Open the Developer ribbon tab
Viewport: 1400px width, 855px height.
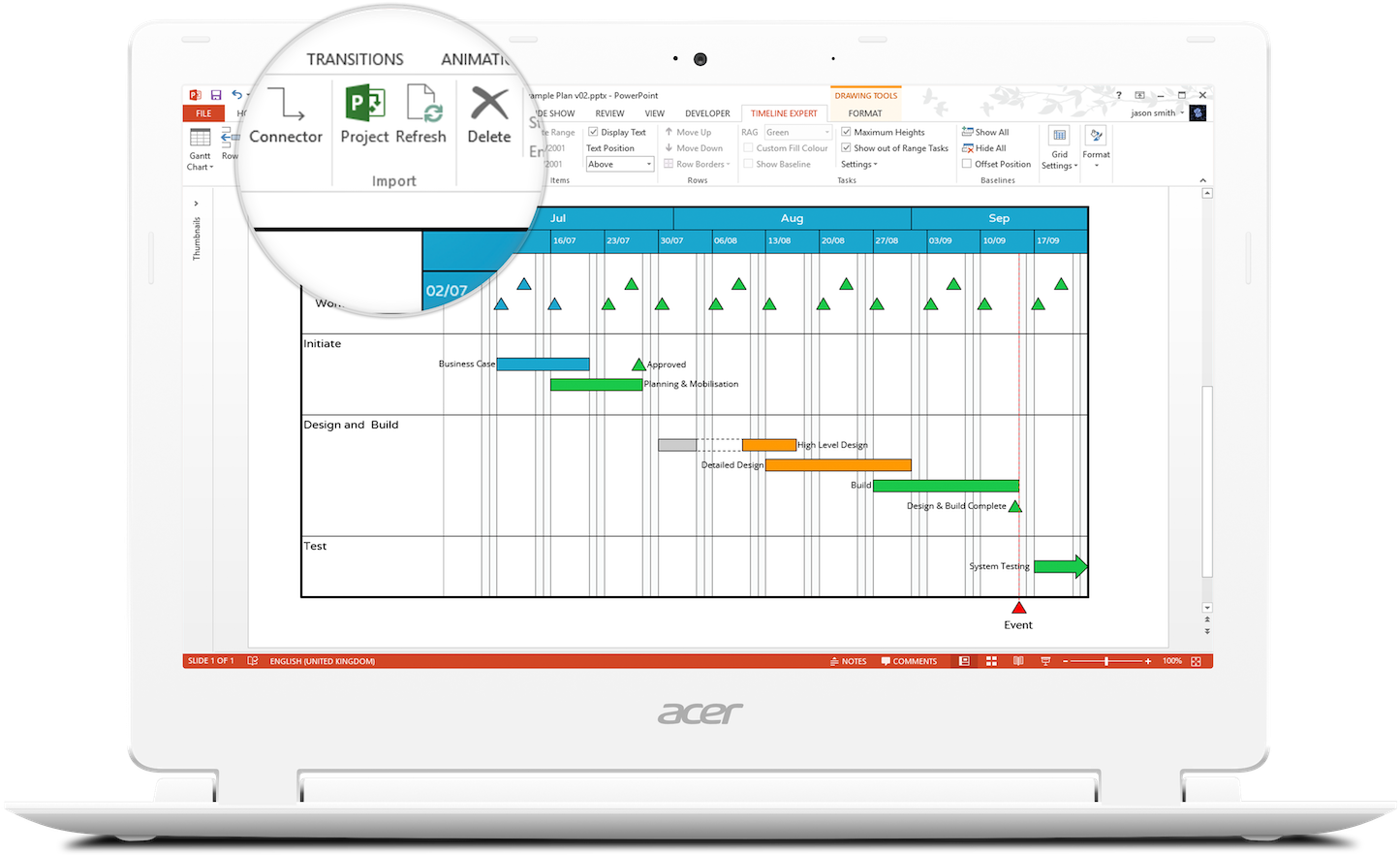707,113
